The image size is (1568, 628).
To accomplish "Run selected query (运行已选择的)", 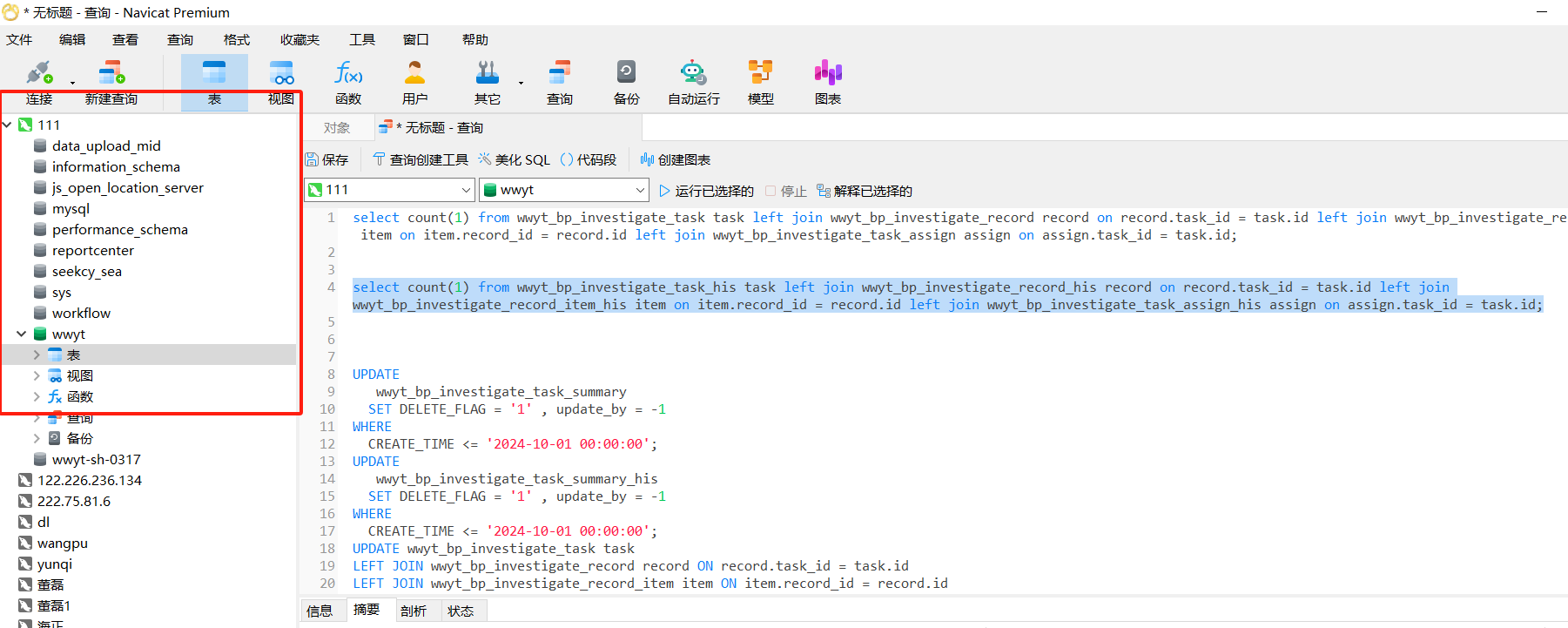I will [706, 191].
